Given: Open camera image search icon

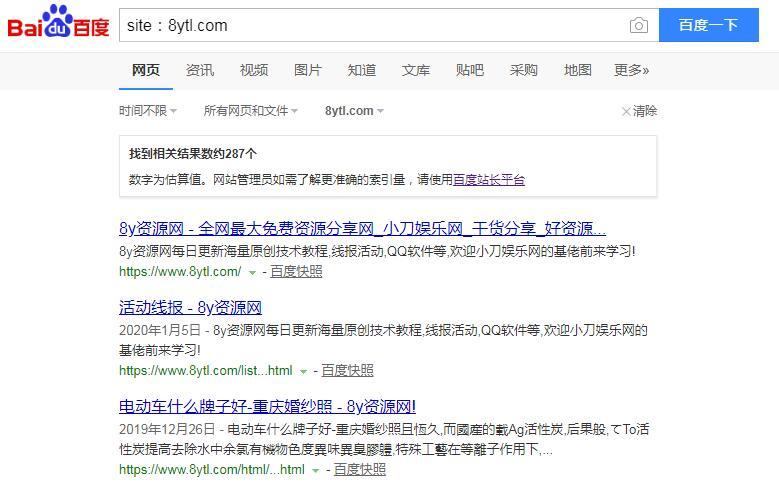Looking at the screenshot, I should click(x=638, y=25).
